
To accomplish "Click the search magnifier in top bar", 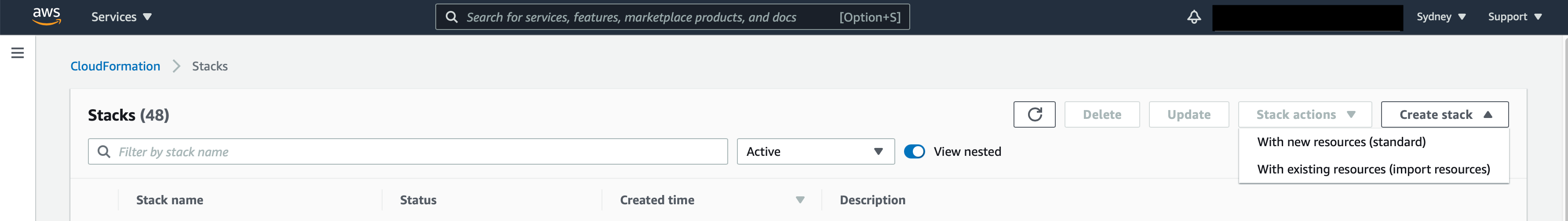I will 452,17.
